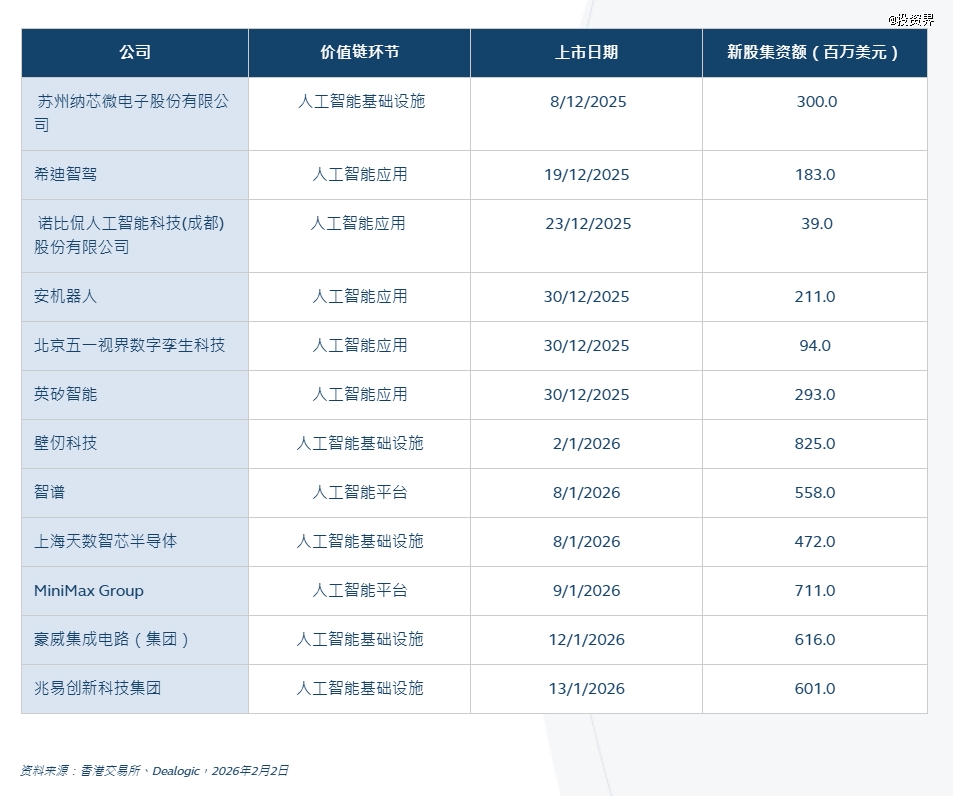Click the 诺比侃人工智能科技 company cell
The image size is (953, 796).
130,235
